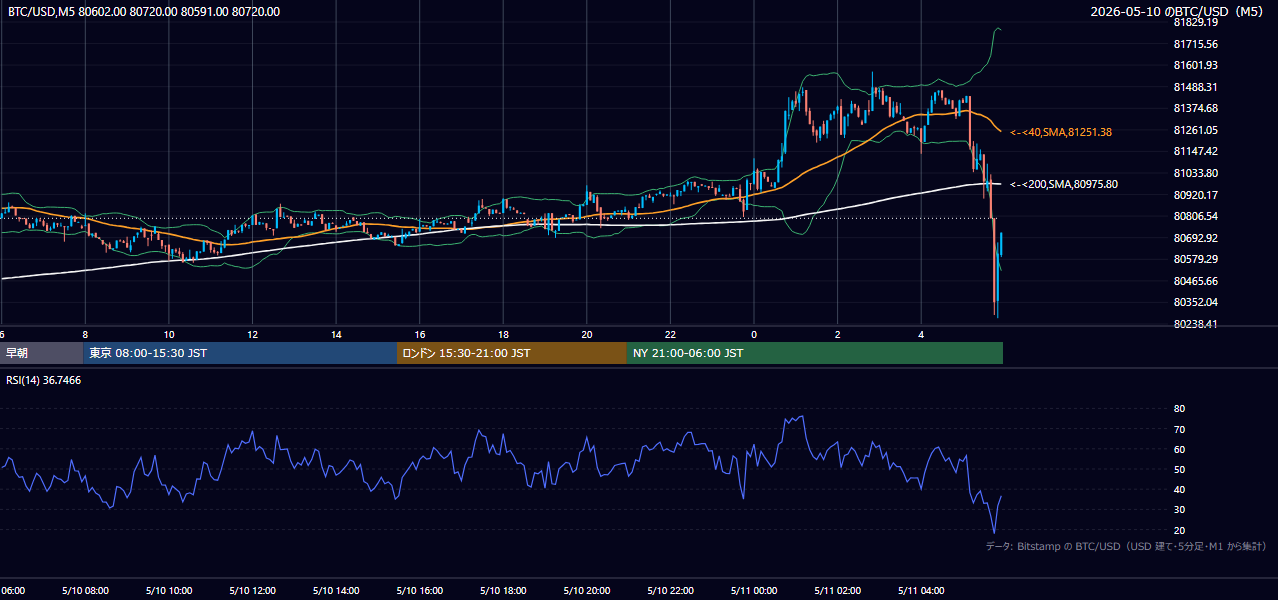Click the BTC/USD,M5 OHLC header text
The height and width of the screenshot is (600, 1278).
point(144,12)
